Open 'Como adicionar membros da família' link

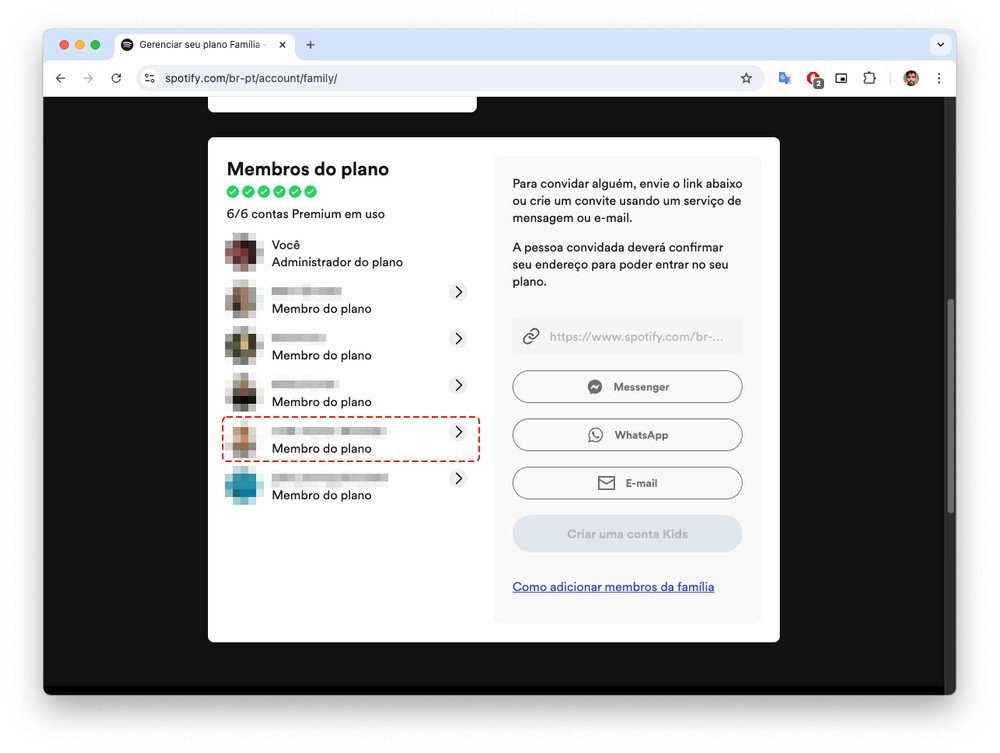coord(613,587)
